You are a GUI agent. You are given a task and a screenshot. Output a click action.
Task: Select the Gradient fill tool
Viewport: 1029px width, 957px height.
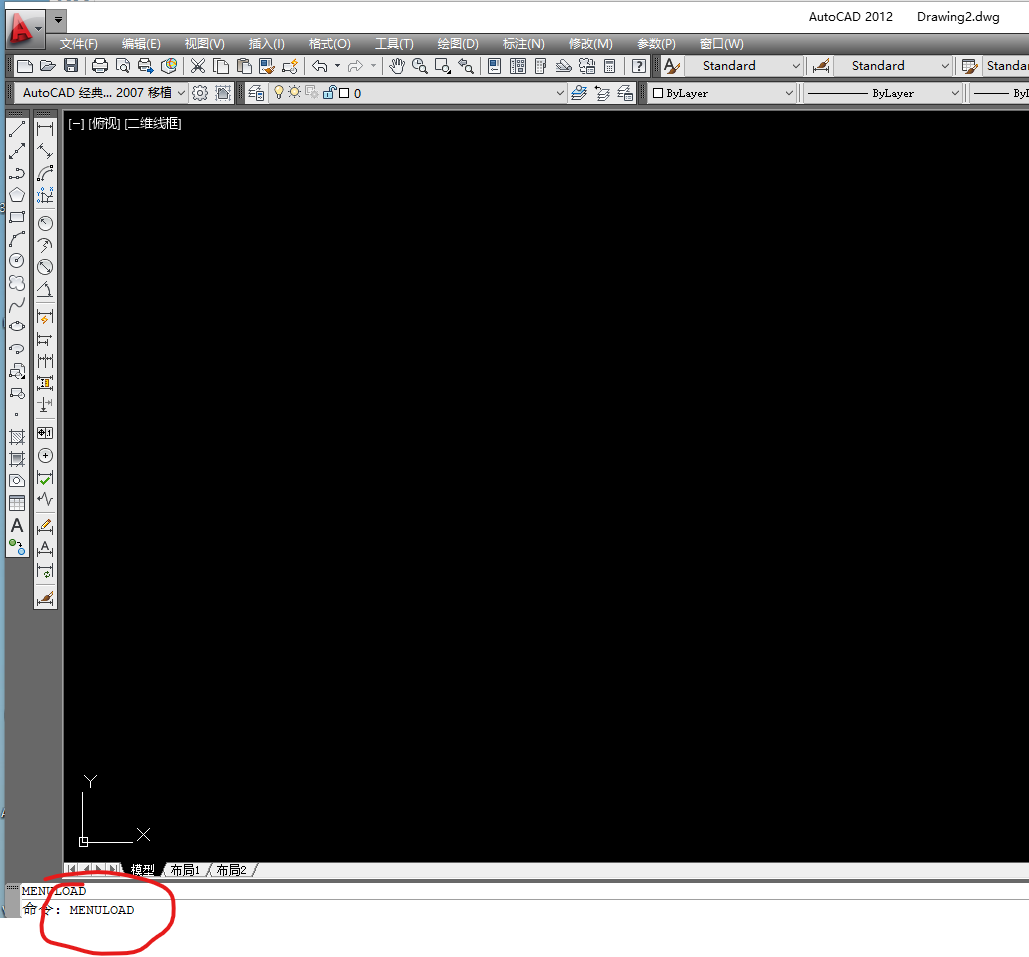17,459
